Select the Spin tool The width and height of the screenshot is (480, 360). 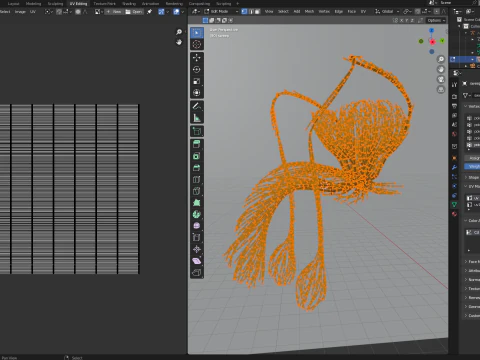197,214
